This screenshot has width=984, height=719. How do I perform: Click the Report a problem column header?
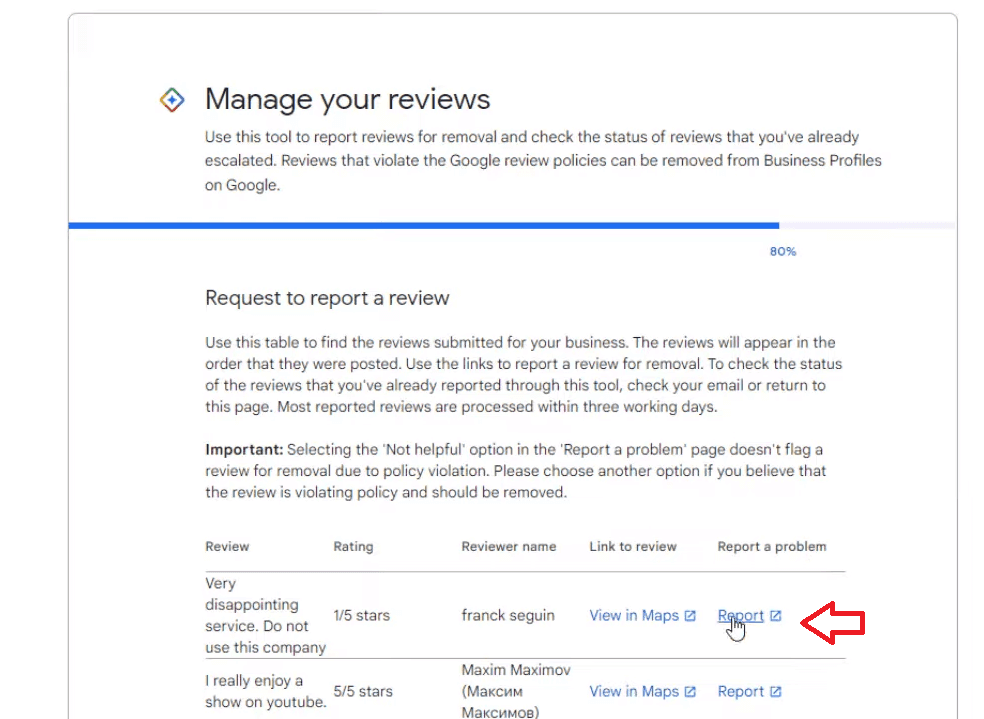772,546
